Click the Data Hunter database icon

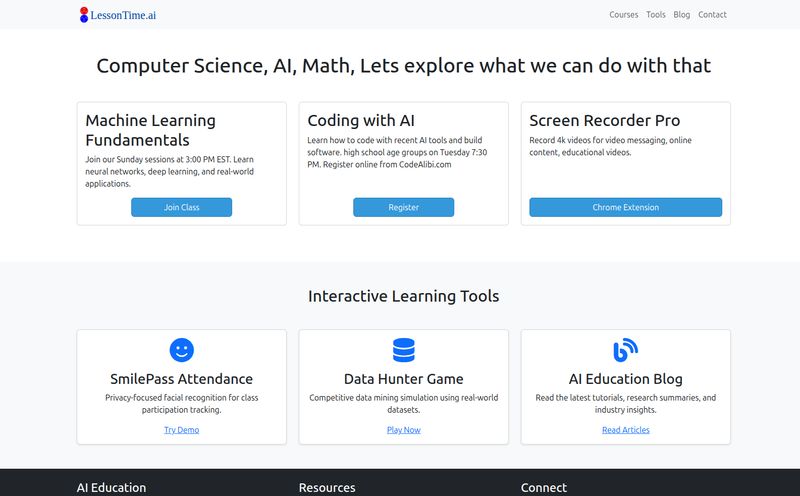(404, 350)
